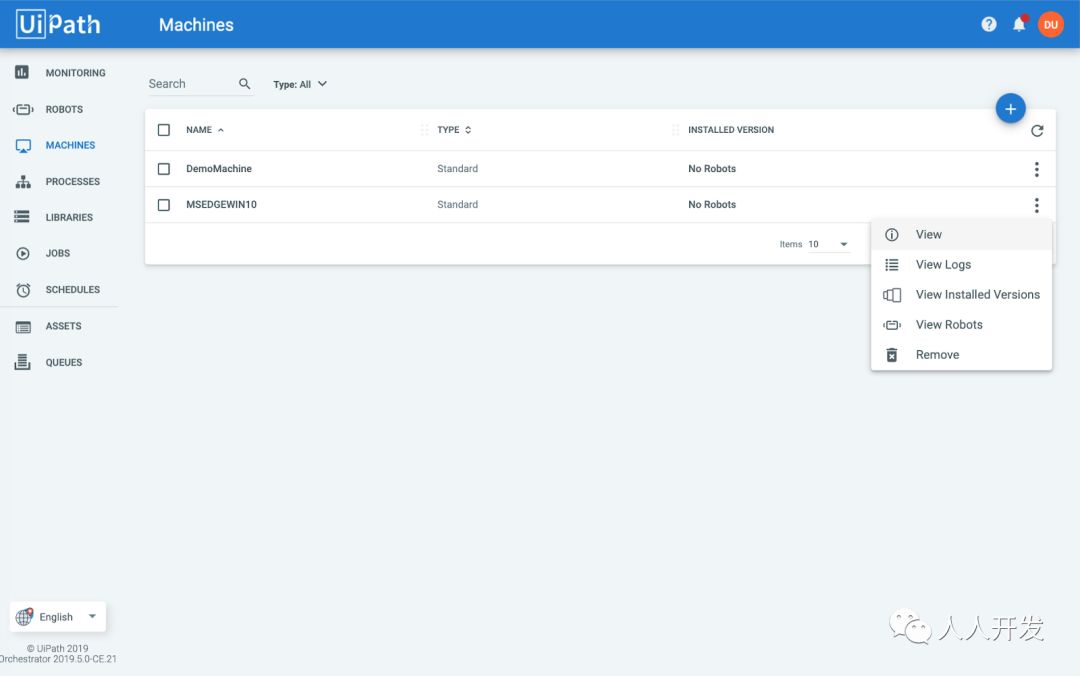Go to MONITORING page
Viewport: 1080px width, 676px height.
coord(76,72)
